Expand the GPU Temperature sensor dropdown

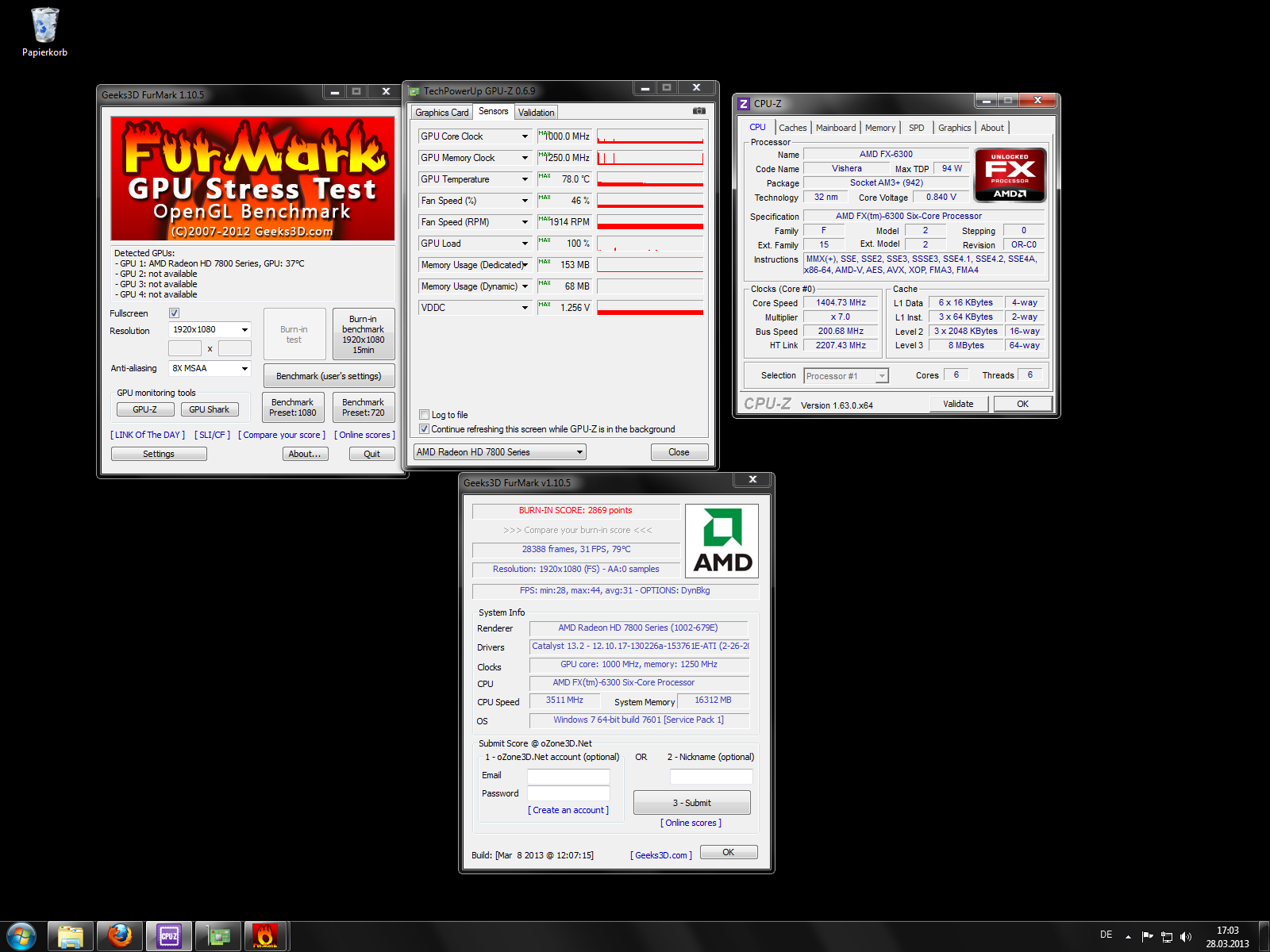(x=525, y=179)
